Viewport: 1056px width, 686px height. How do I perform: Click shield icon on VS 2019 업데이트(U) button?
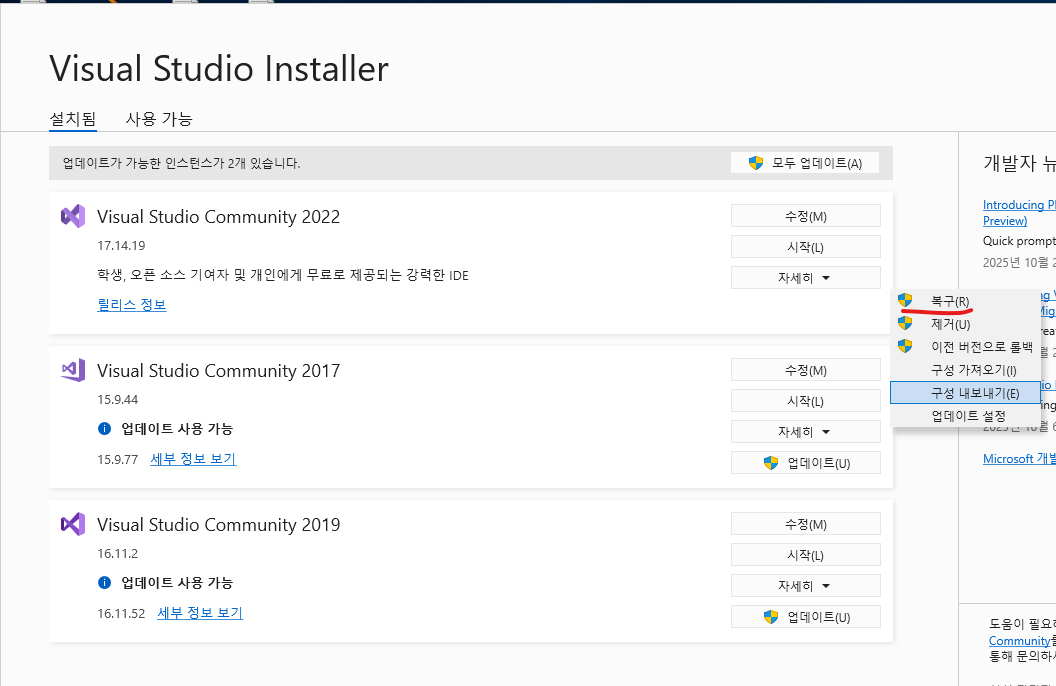[x=771, y=617]
